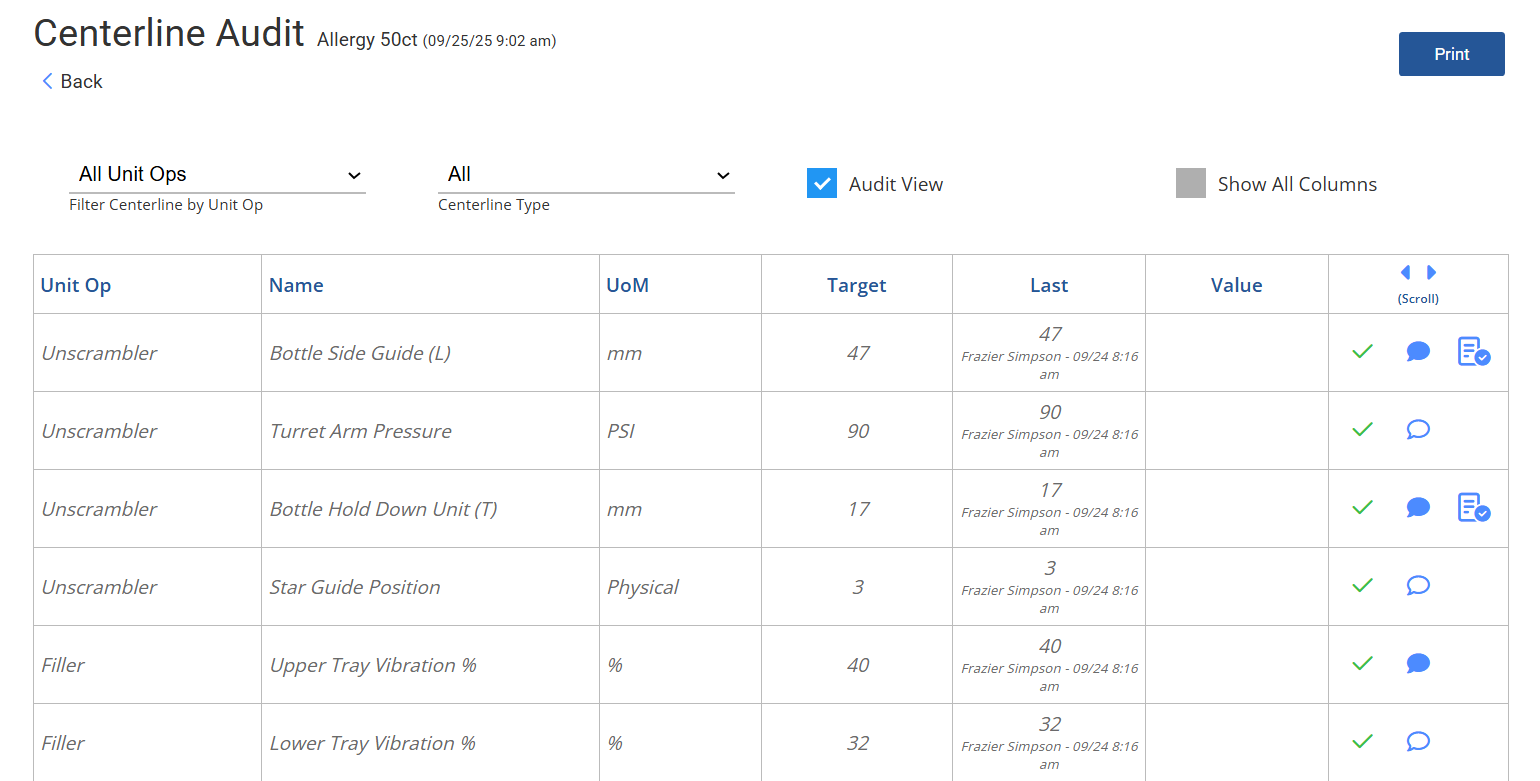Confirm Turret Arm Pressure with its checkmark
1540x781 pixels.
coord(1361,429)
